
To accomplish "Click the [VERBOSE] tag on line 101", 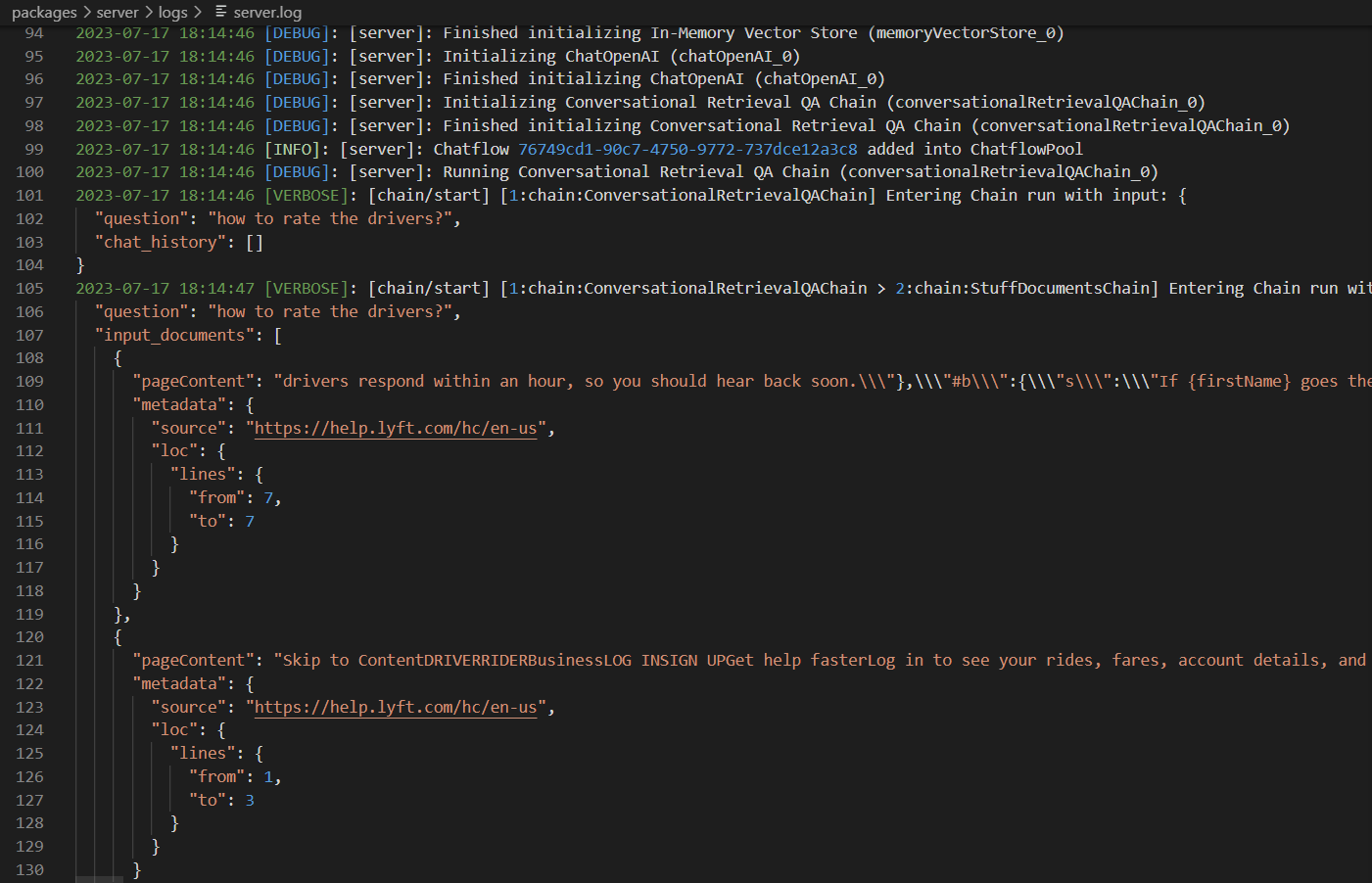I will (x=307, y=195).
